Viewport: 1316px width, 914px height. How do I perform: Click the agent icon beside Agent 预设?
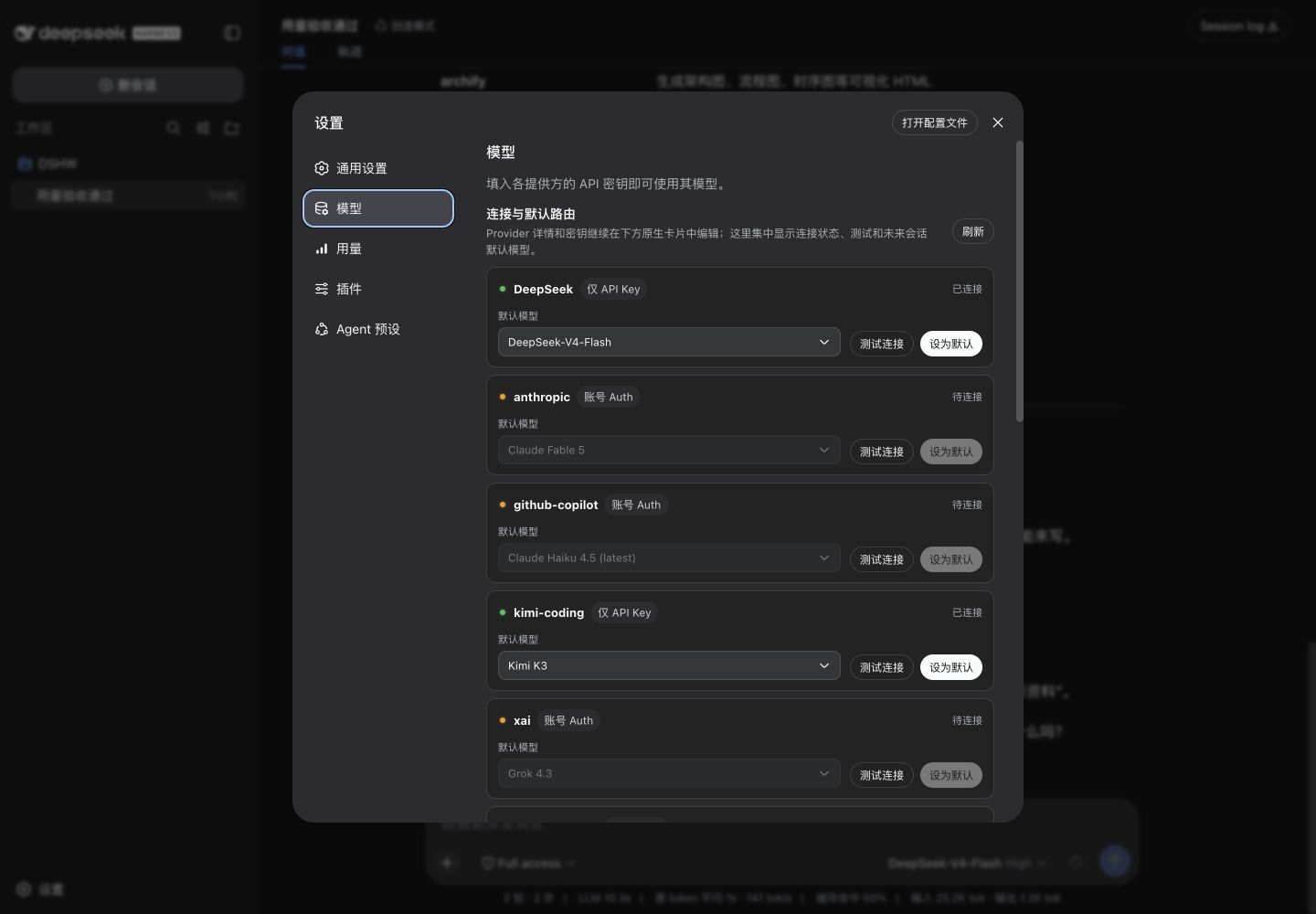[x=322, y=329]
